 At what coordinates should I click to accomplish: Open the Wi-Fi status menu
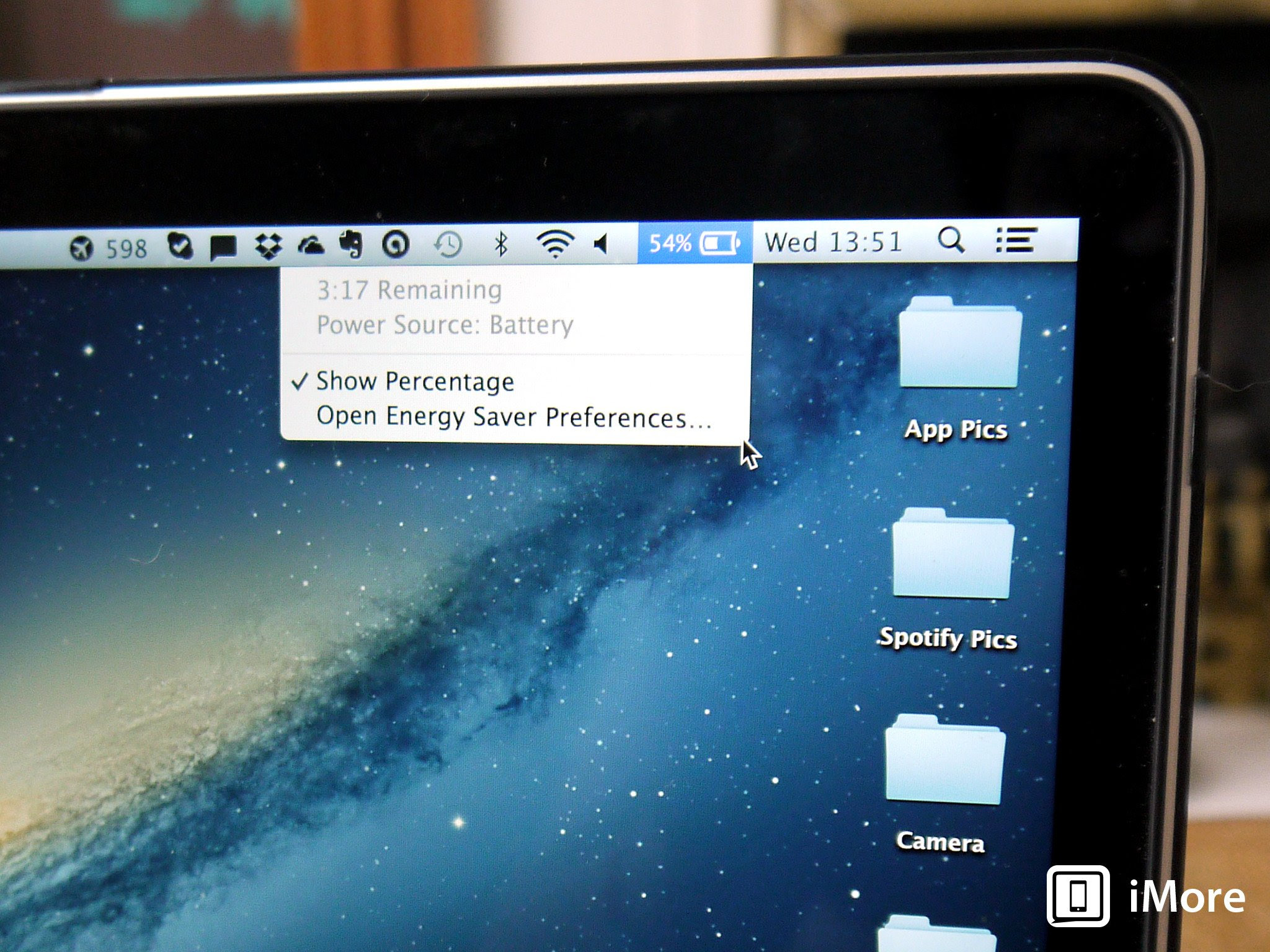tap(554, 243)
